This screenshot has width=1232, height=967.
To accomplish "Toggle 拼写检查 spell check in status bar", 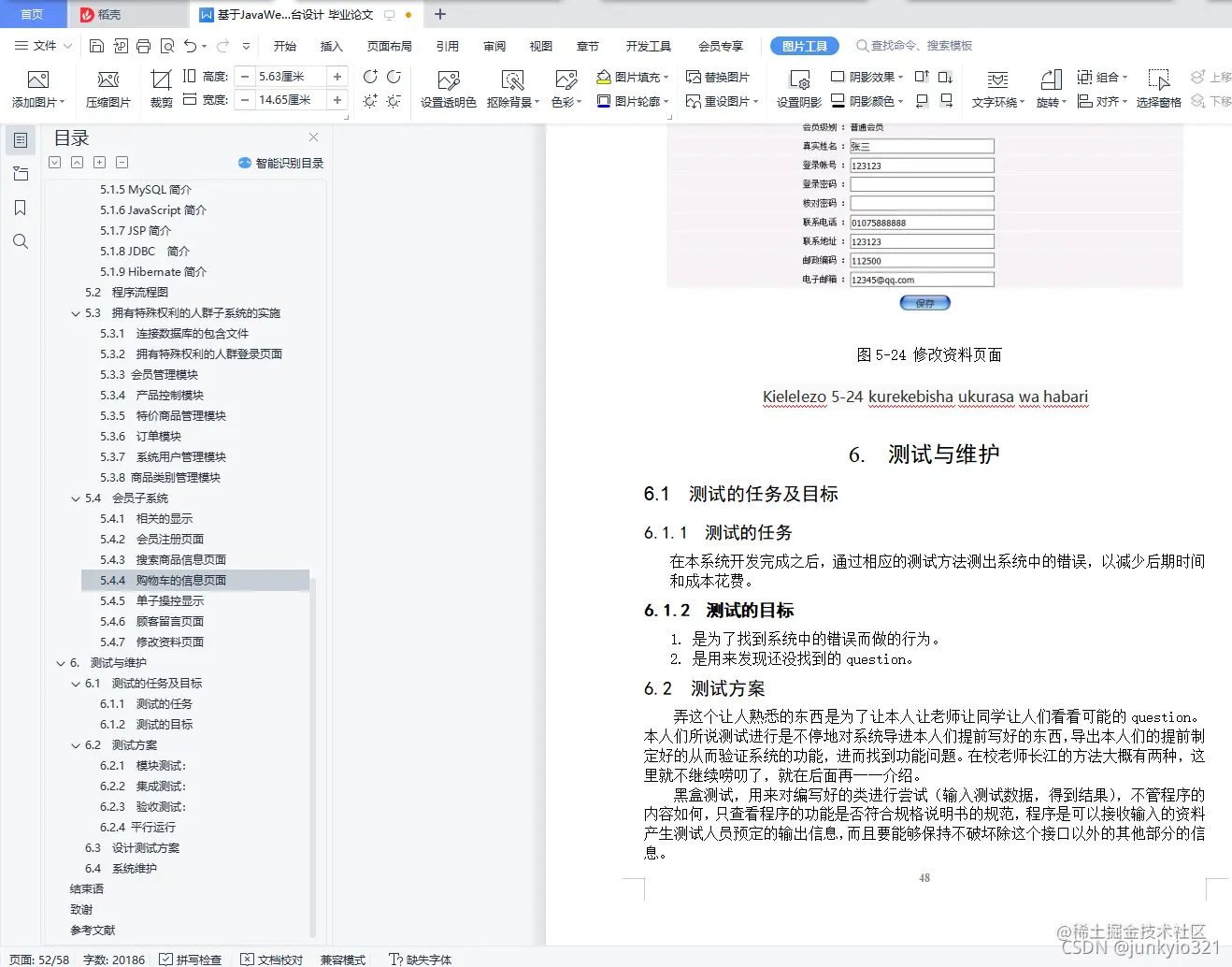I will [x=191, y=960].
